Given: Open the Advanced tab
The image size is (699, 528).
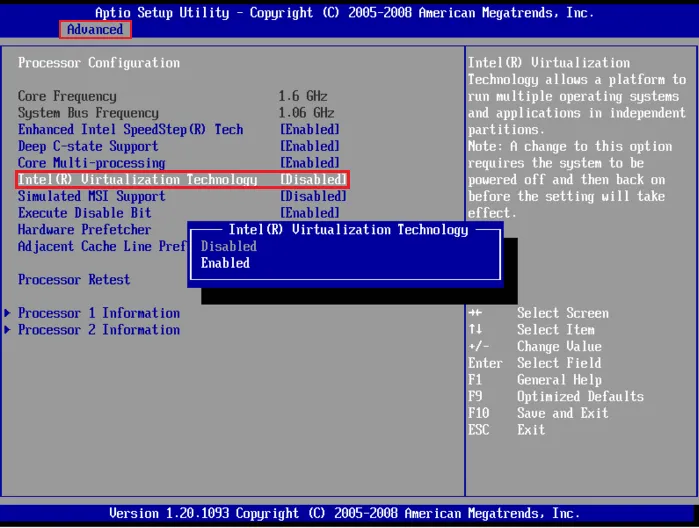Looking at the screenshot, I should coord(95,29).
